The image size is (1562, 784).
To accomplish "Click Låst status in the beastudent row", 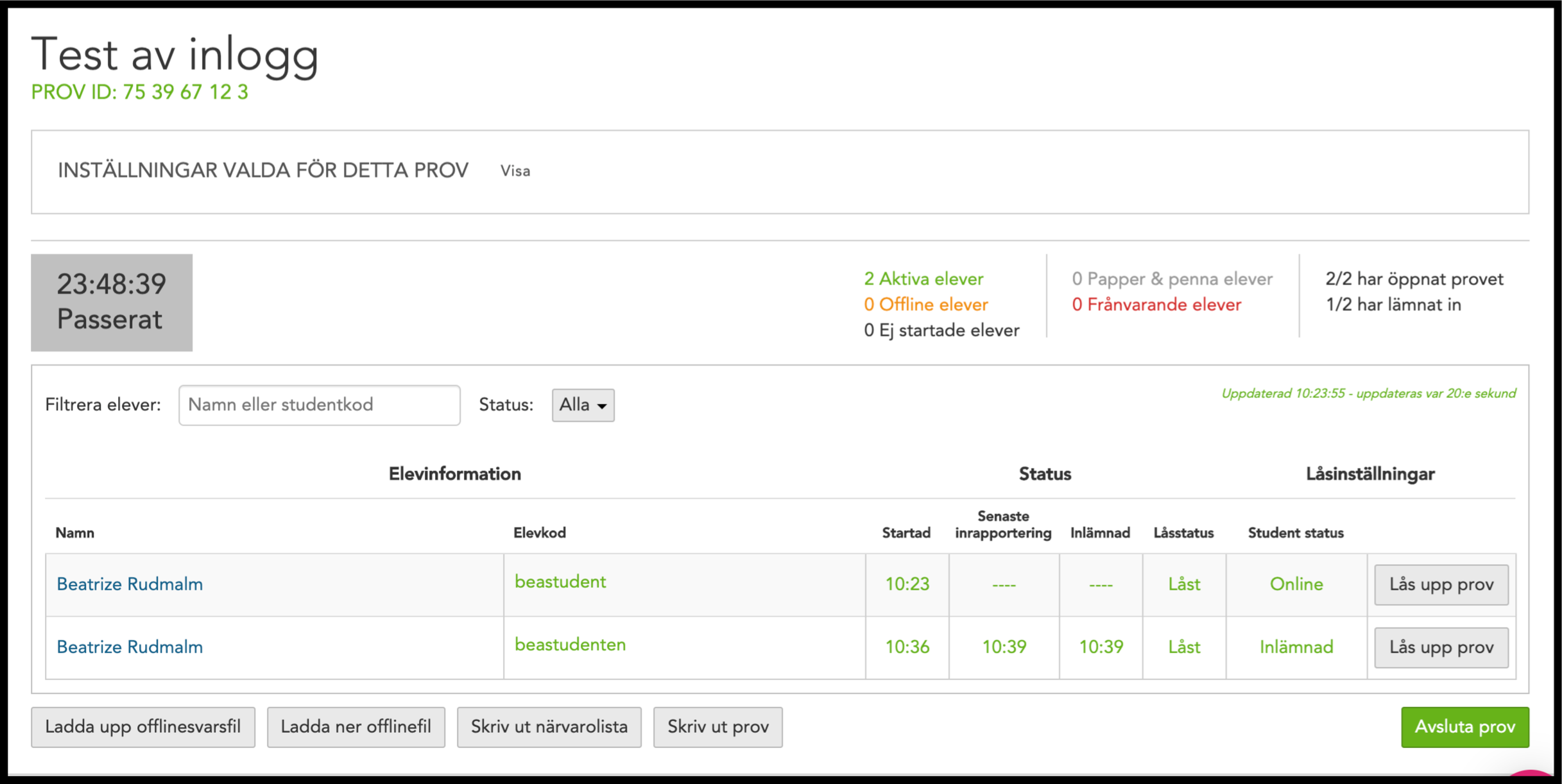I will pos(1184,584).
